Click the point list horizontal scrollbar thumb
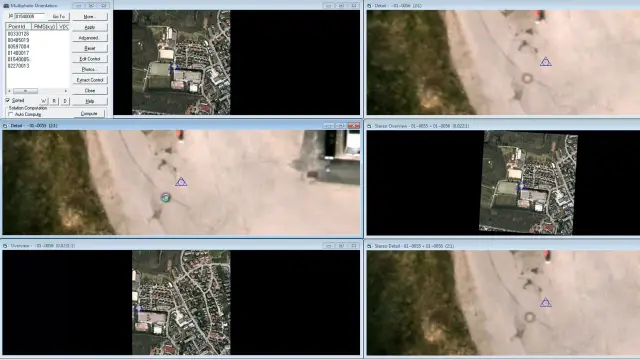Viewport: 640px width, 360px height. point(25,91)
